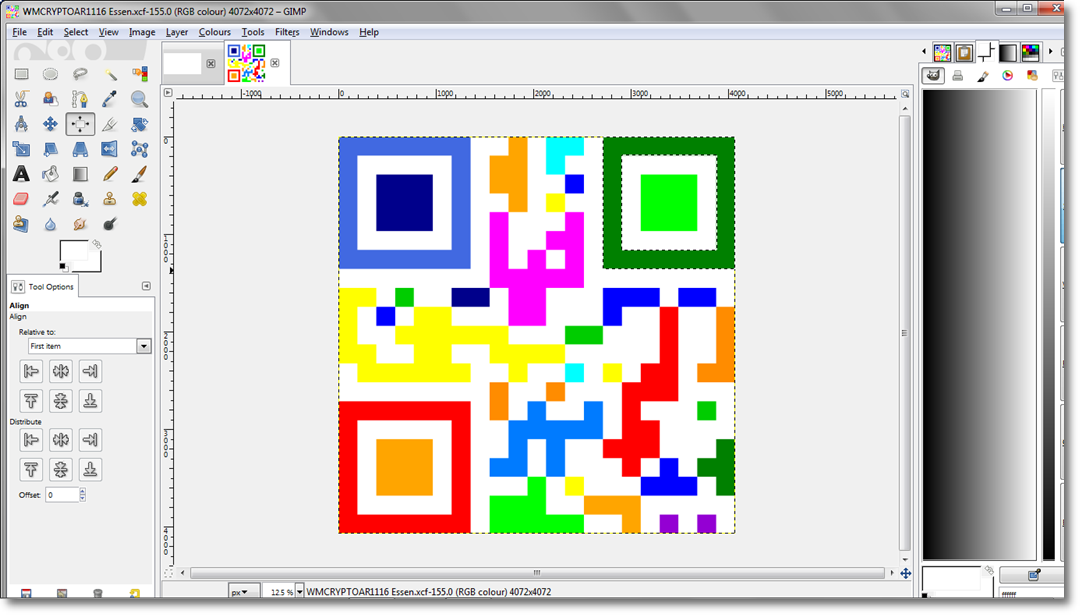Image resolution: width=1080 pixels, height=615 pixels.
Task: Select the Fuzzy Select magic wand tool
Action: (110, 74)
